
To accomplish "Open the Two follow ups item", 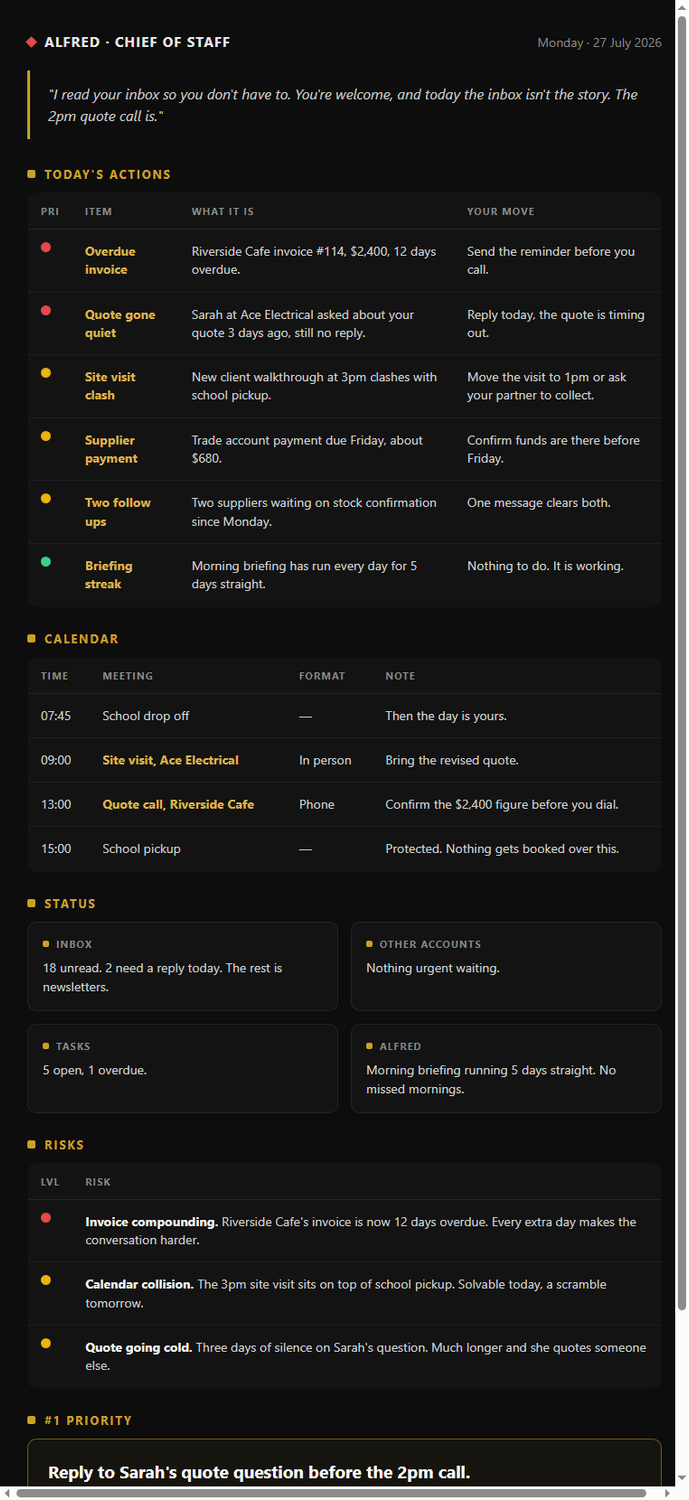I will pyautogui.click(x=118, y=512).
